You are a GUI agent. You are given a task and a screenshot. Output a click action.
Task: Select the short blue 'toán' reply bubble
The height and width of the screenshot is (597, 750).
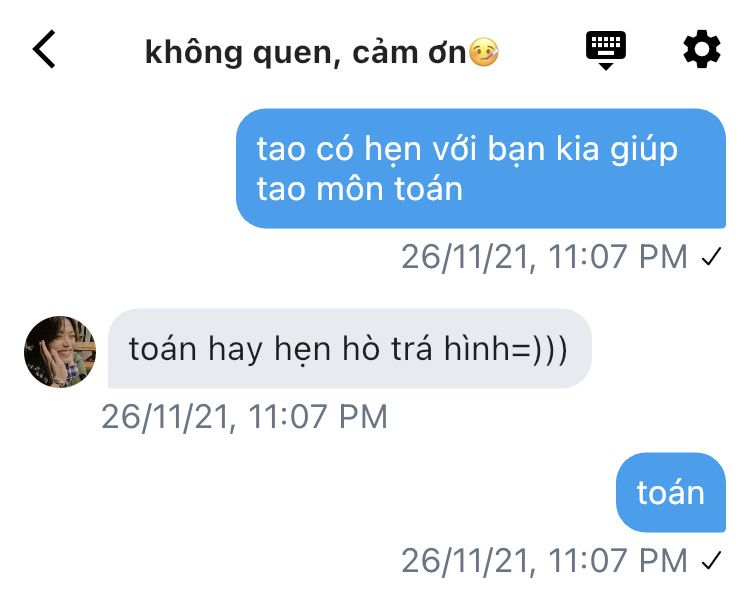click(671, 492)
